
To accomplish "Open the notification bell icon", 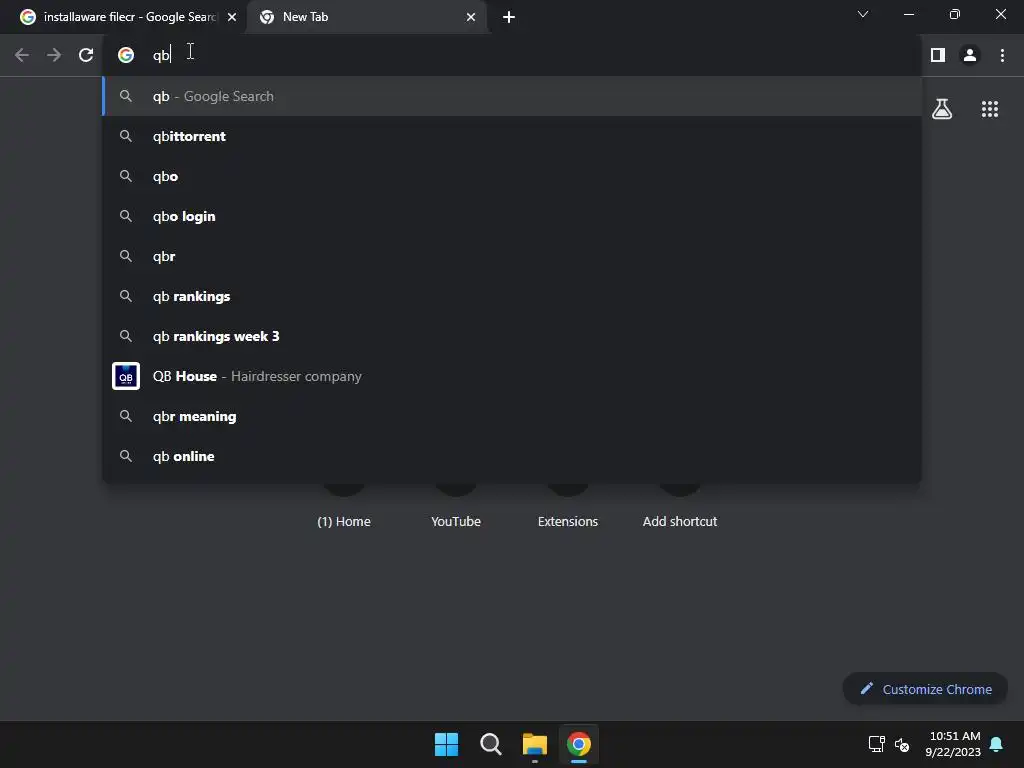I will pos(996,744).
